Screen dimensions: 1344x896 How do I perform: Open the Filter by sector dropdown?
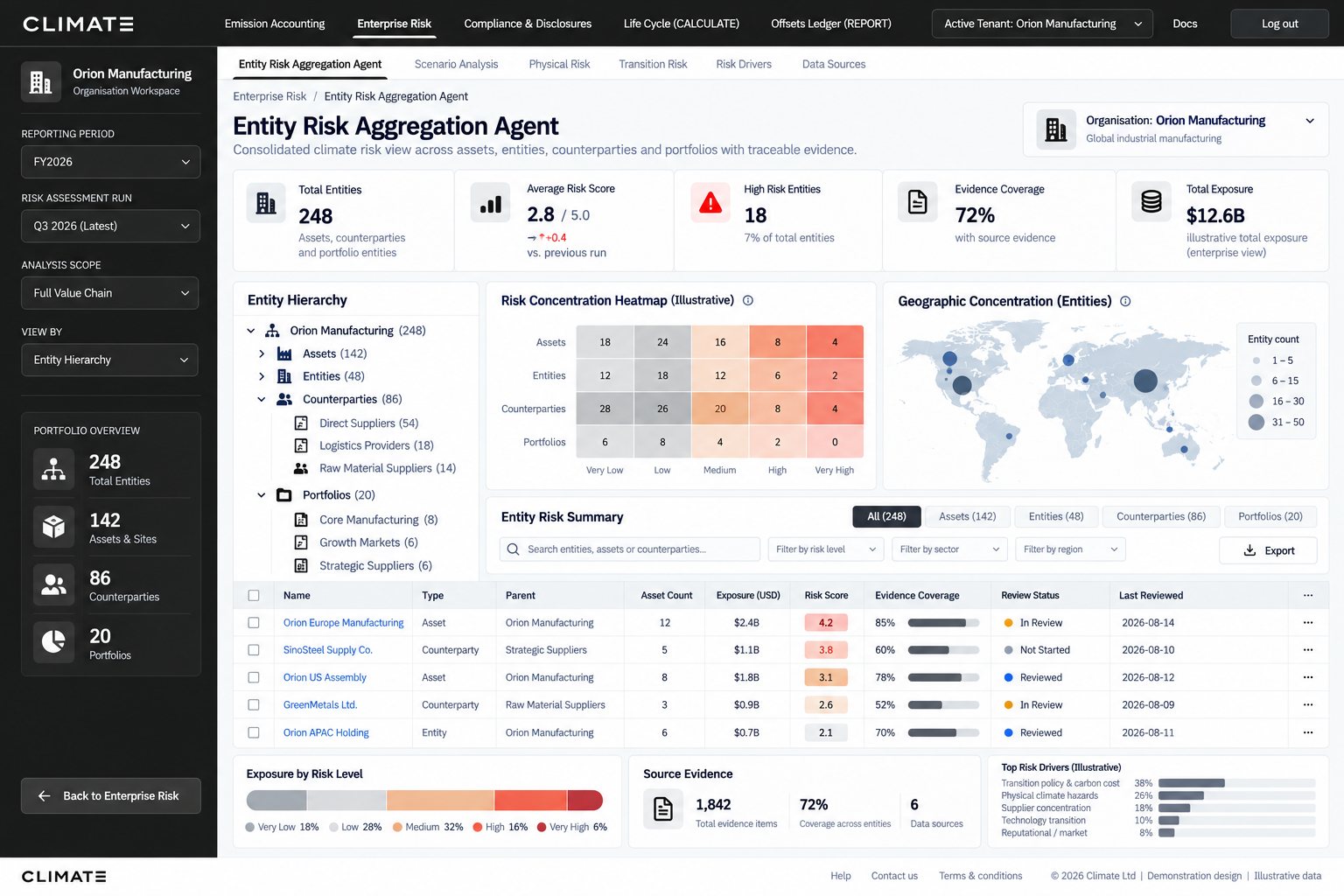tap(949, 549)
